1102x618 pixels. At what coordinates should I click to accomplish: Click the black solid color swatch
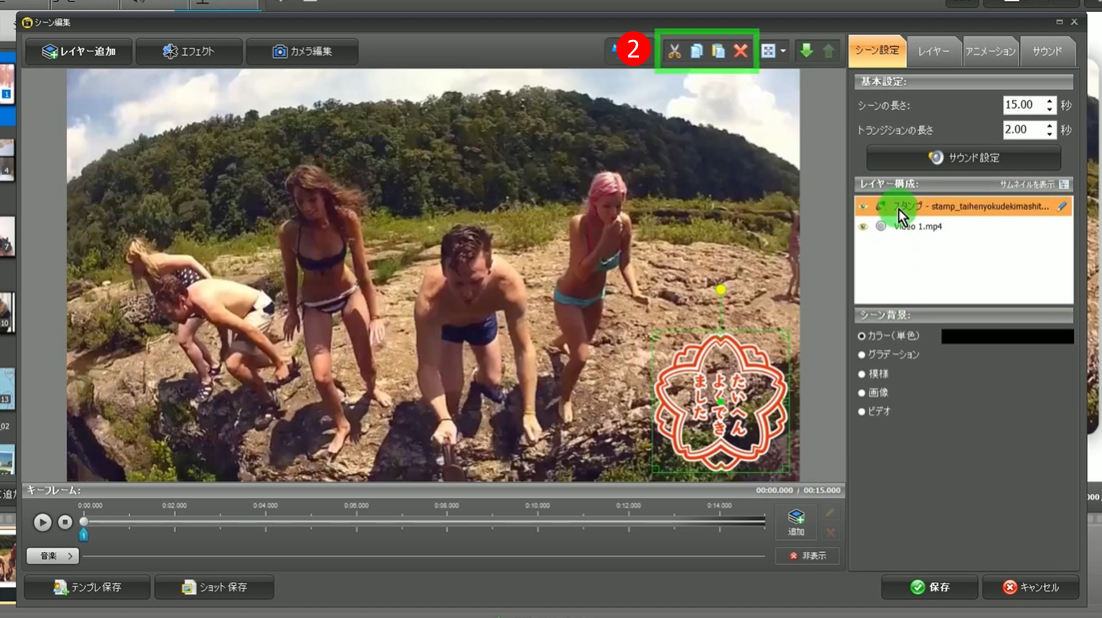(x=1007, y=337)
